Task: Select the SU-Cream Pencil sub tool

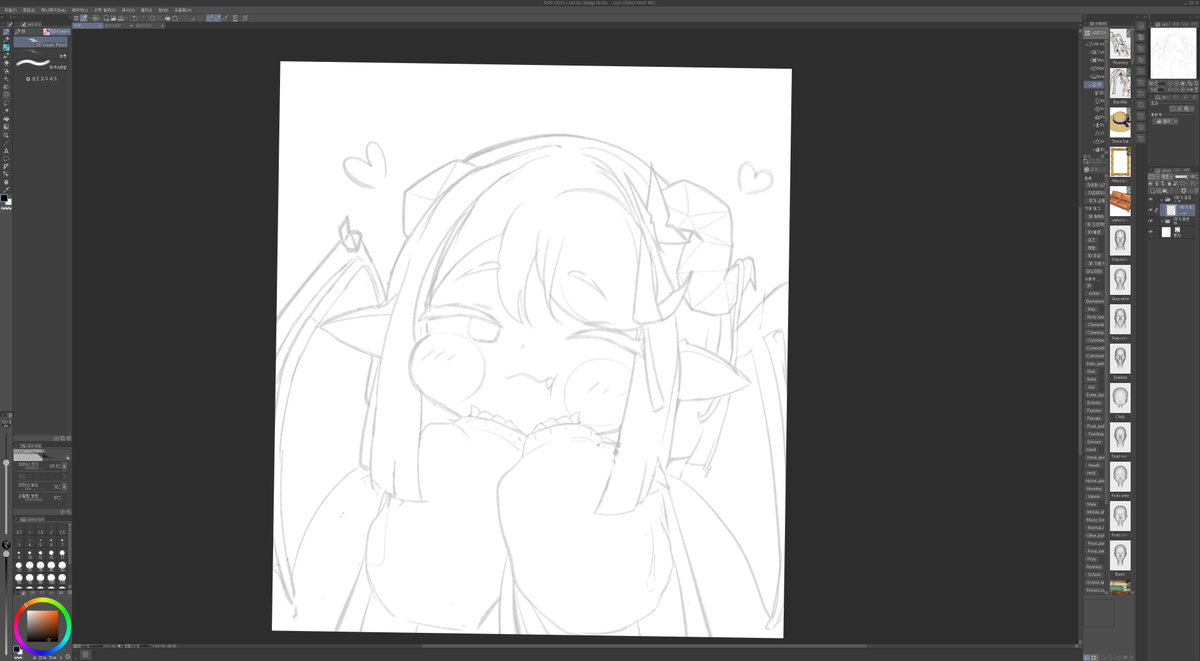Action: click(41, 42)
